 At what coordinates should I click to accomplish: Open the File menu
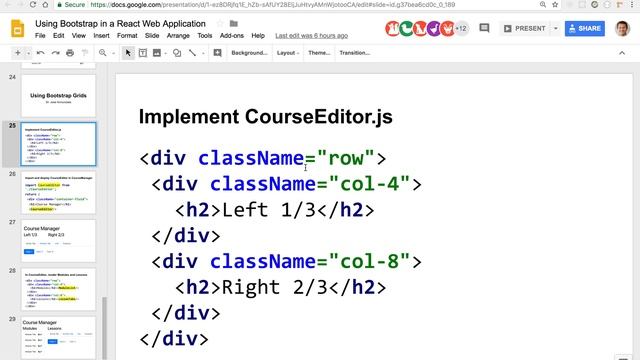40,36
